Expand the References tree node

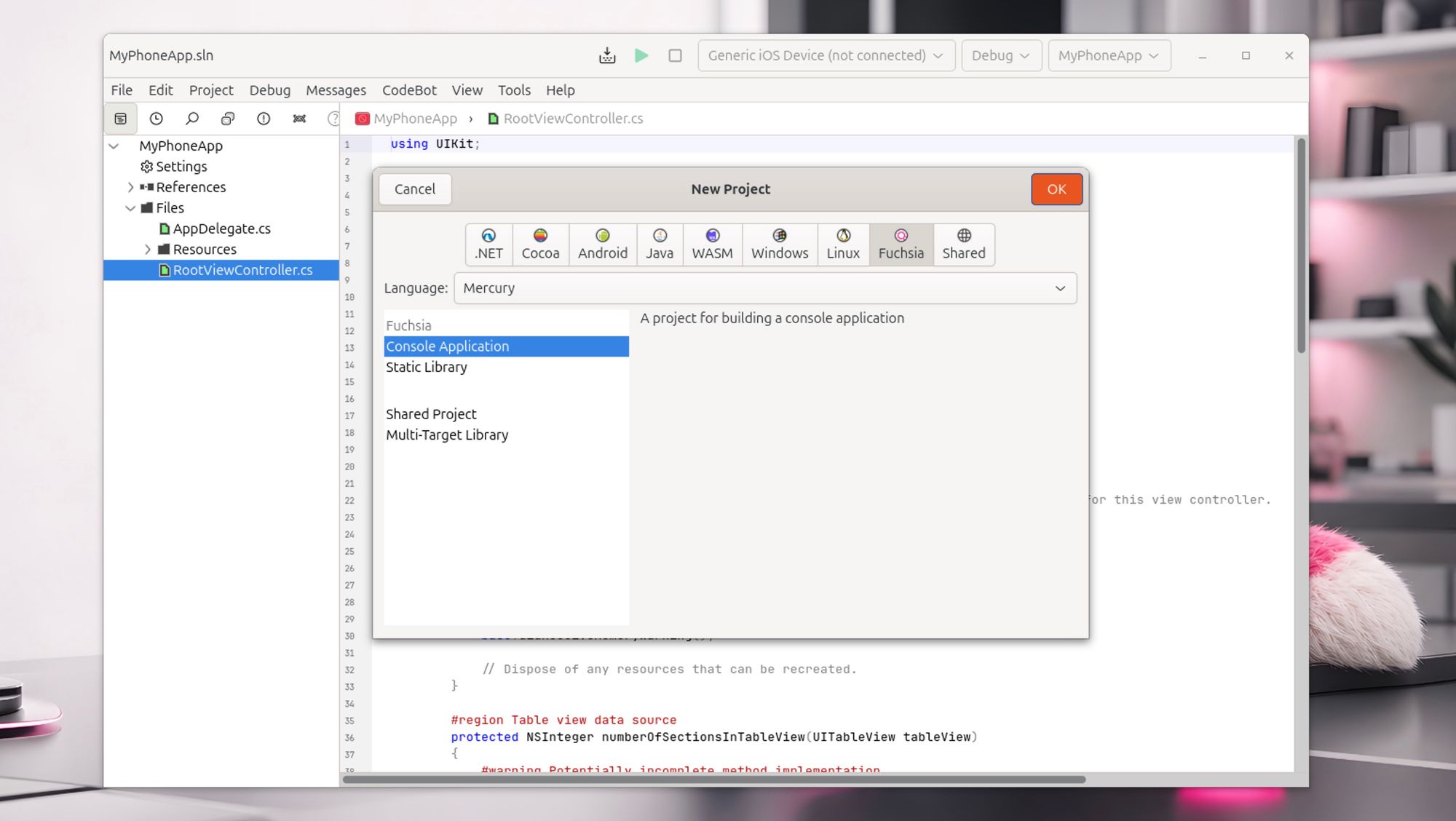130,187
